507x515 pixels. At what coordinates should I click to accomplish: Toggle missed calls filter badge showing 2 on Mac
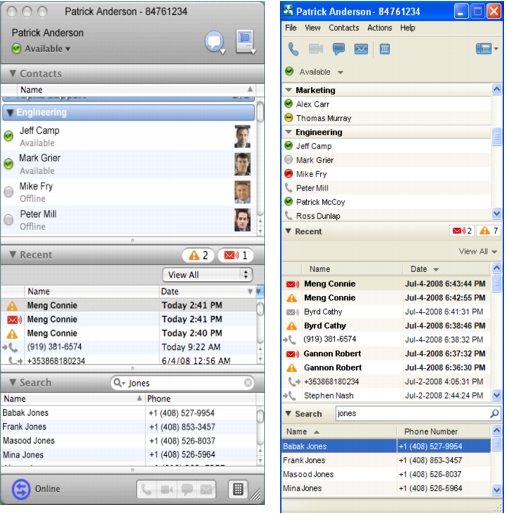tap(198, 255)
